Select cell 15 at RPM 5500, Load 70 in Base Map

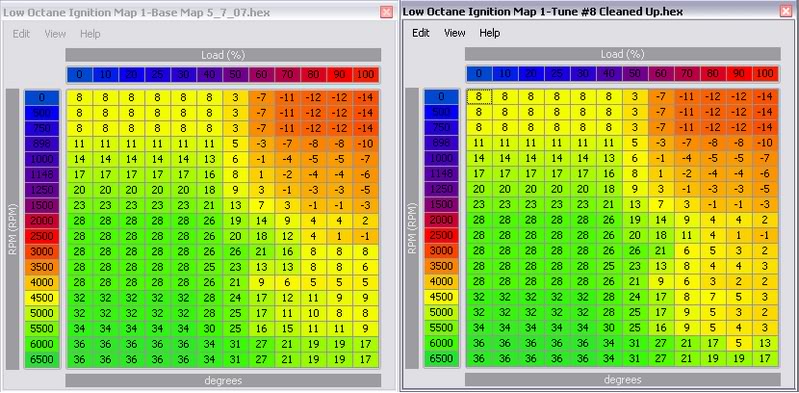pyautogui.click(x=287, y=328)
